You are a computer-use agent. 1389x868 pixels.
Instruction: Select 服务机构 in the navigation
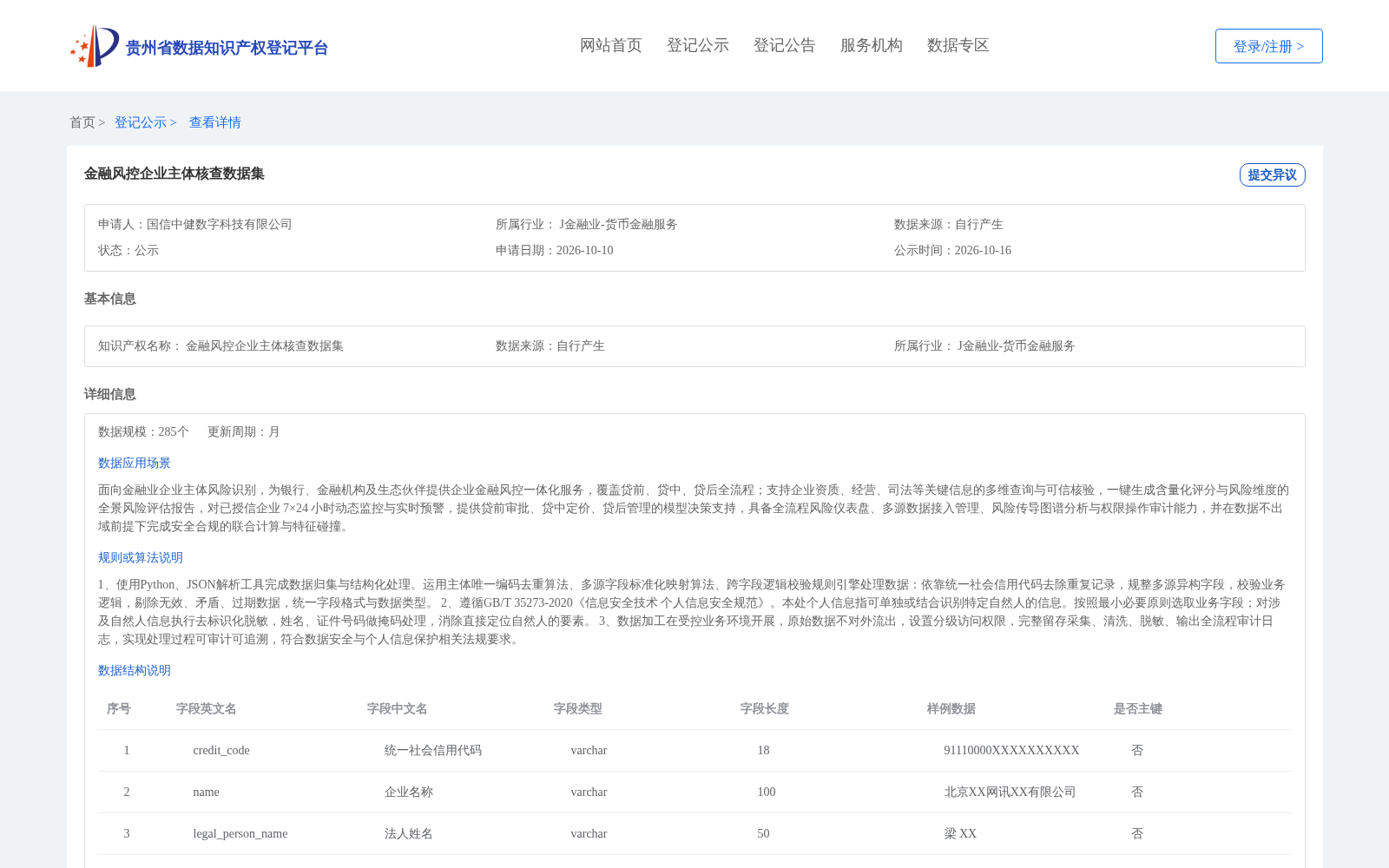[872, 45]
